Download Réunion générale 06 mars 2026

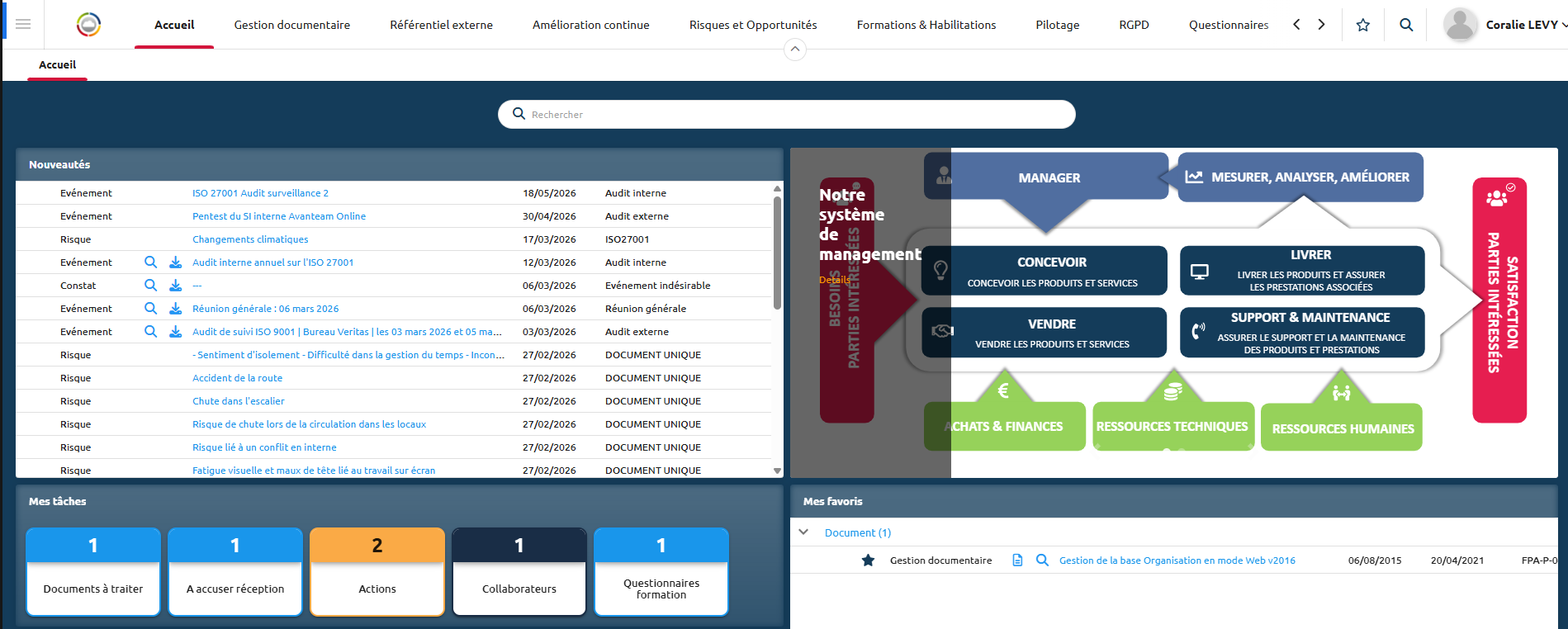[175, 308]
